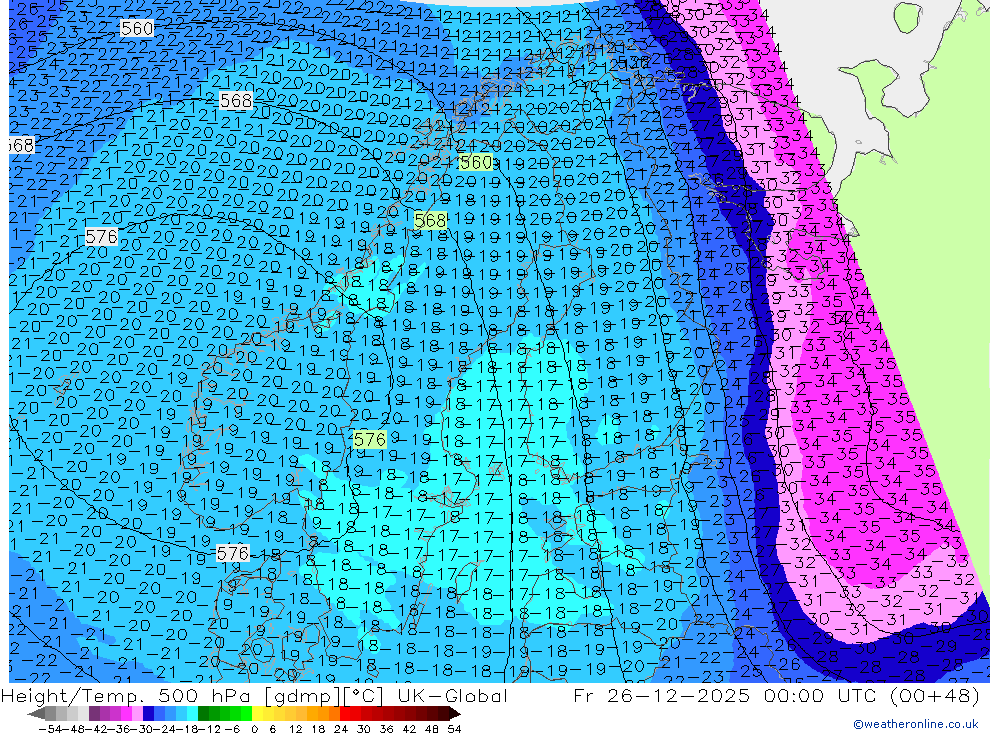Pick the yellow swatch above the 0 label
This screenshot has width=1000, height=733.
point(257,713)
